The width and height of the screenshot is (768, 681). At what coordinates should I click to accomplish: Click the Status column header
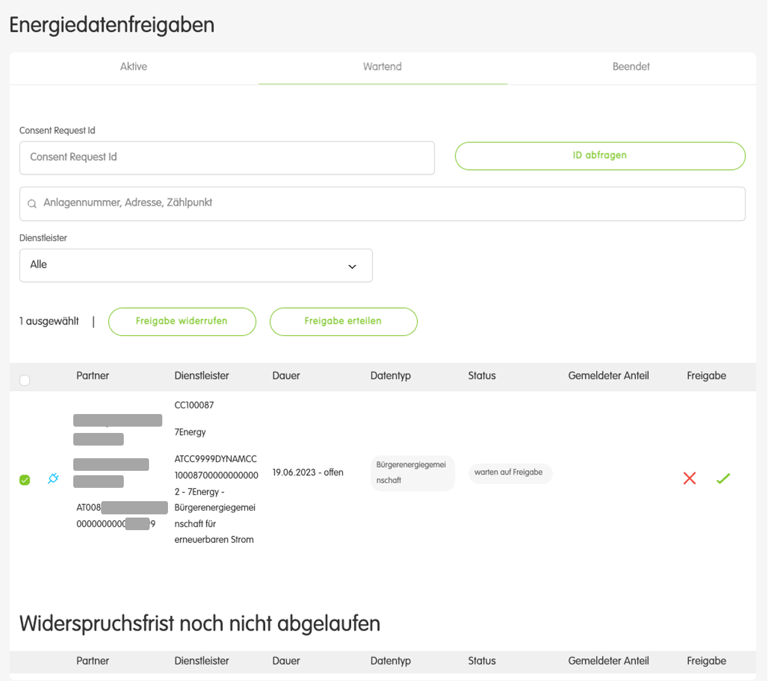(x=482, y=376)
